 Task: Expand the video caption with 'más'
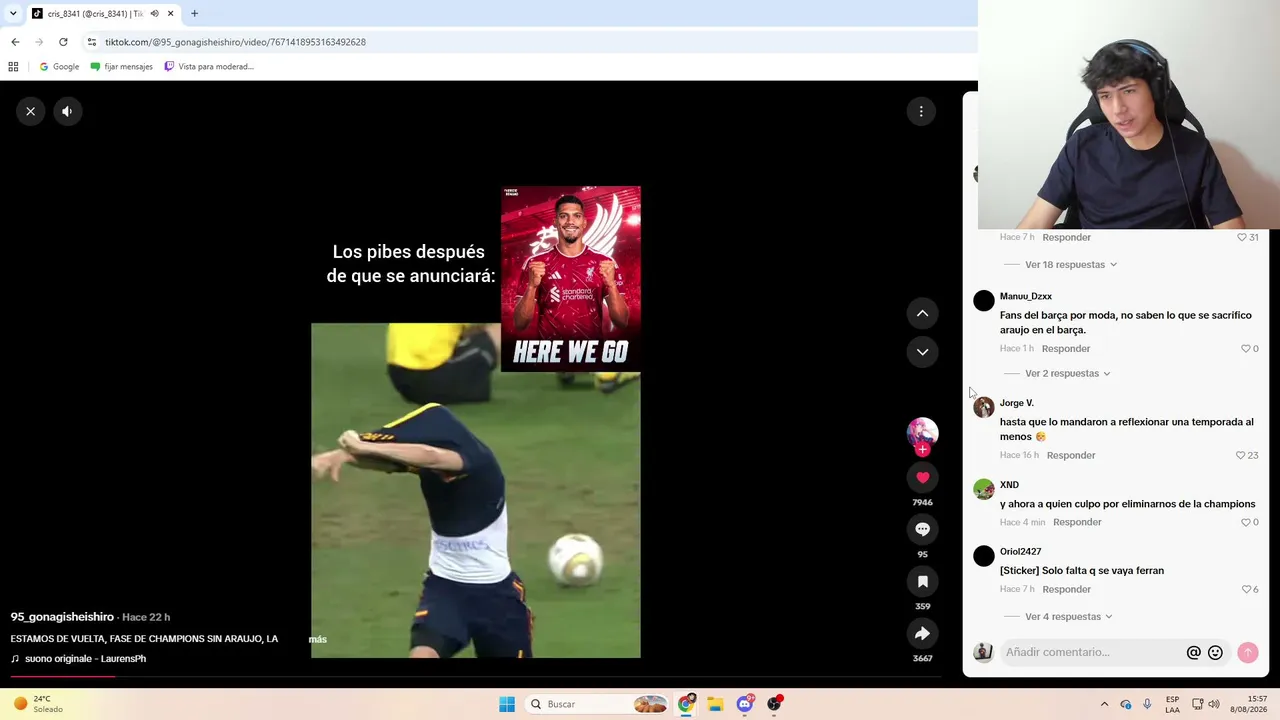point(318,639)
